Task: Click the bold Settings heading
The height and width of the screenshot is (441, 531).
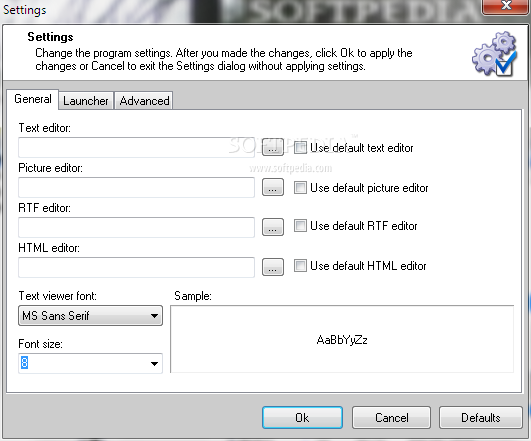Action: pyautogui.click(x=50, y=37)
